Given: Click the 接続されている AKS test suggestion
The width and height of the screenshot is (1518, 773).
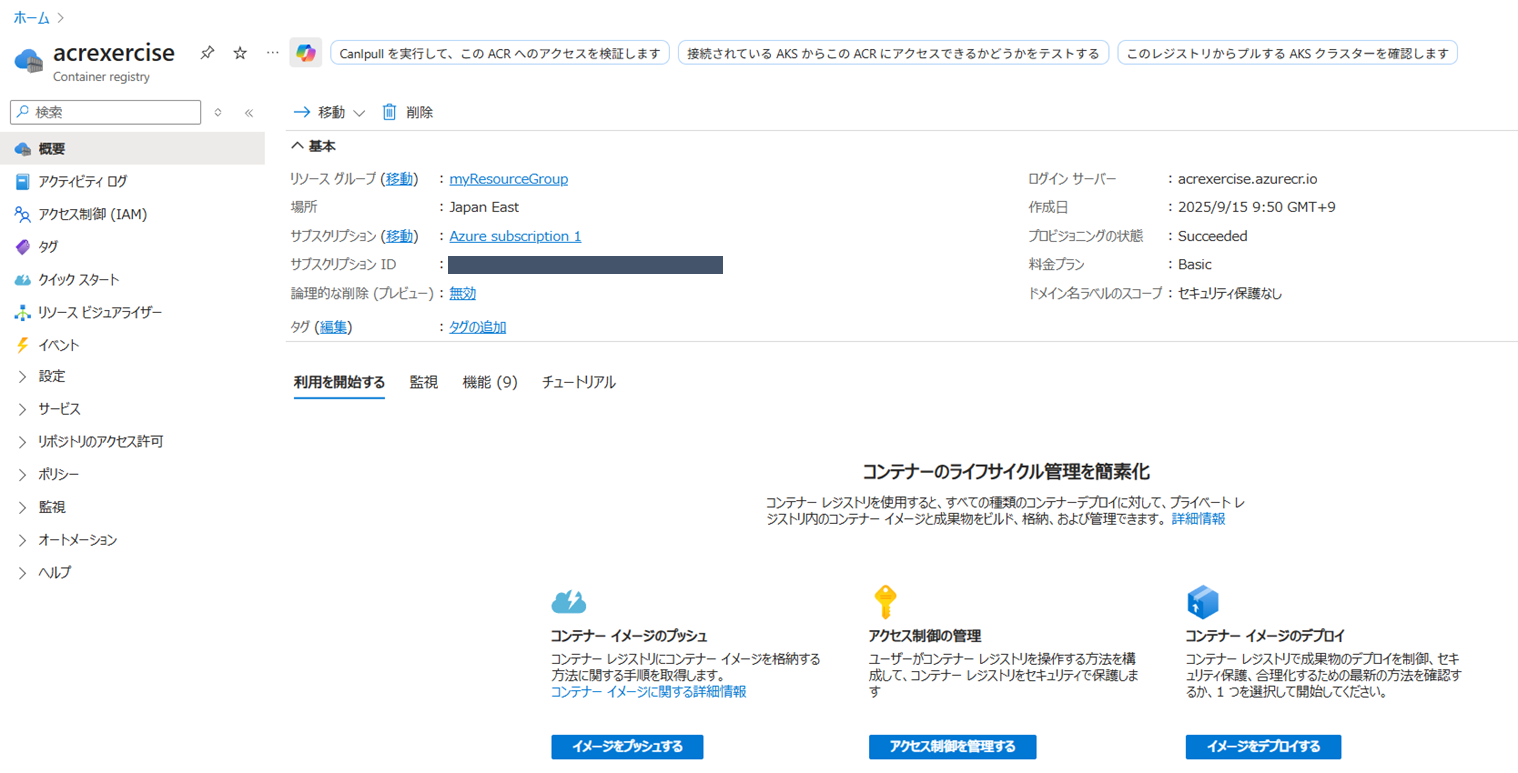Looking at the screenshot, I should coord(893,53).
